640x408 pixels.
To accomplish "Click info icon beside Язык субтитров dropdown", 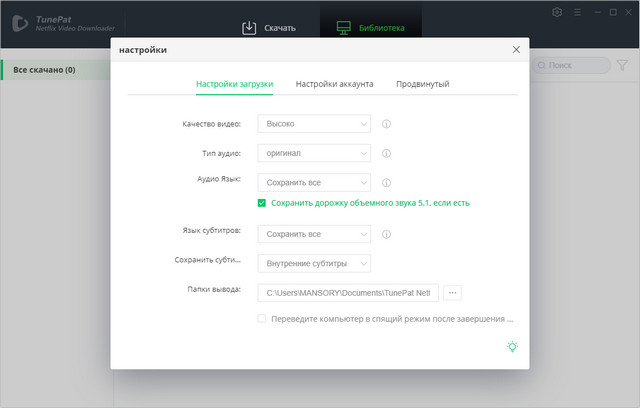I will (386, 234).
